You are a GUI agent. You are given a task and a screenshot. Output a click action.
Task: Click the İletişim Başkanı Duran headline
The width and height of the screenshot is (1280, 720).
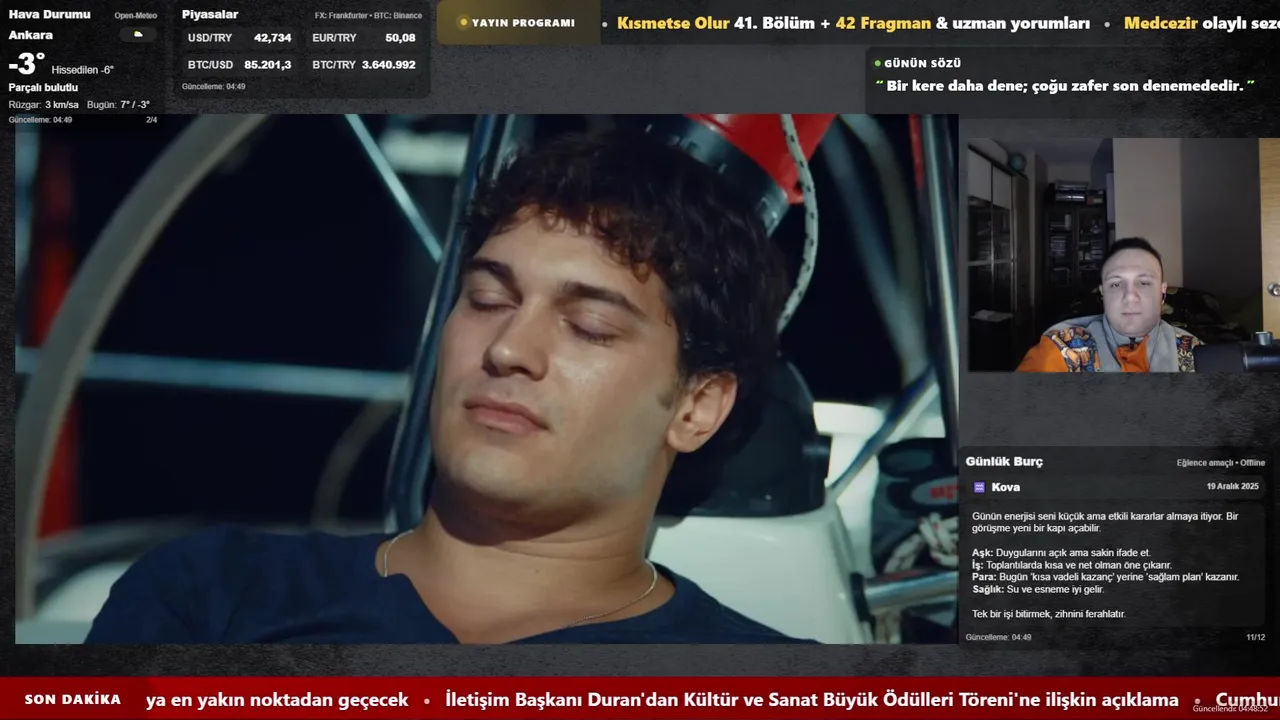[x=812, y=700]
